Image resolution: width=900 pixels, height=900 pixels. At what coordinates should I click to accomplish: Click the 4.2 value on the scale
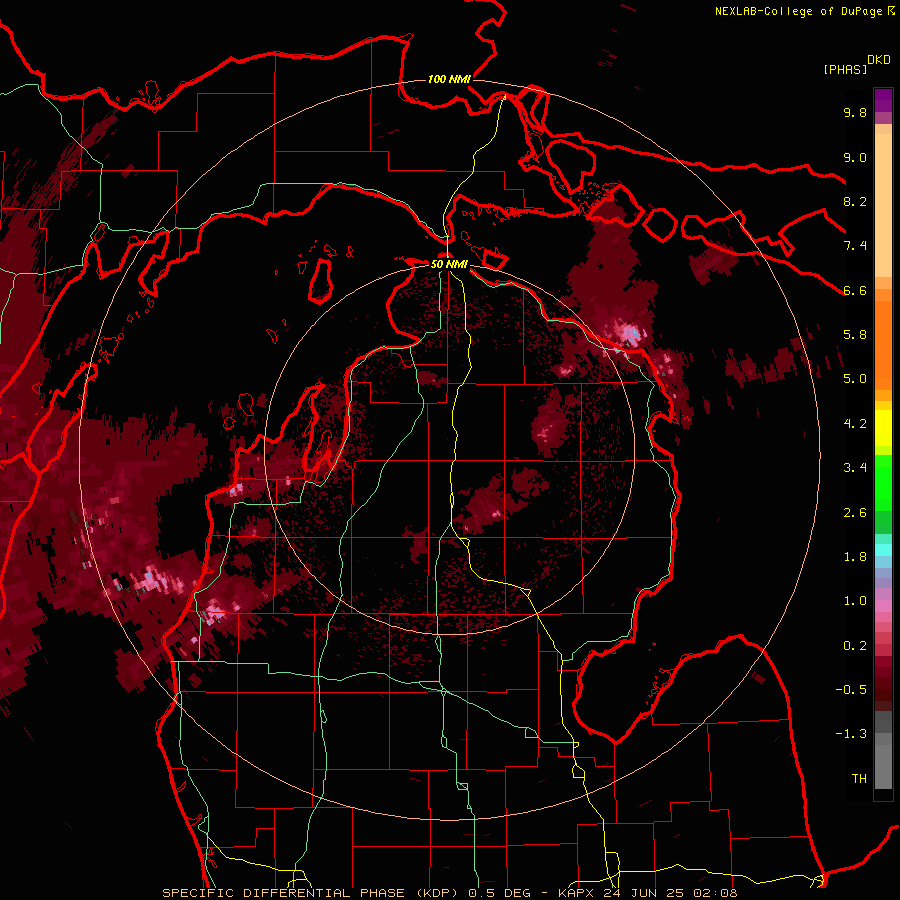point(855,424)
